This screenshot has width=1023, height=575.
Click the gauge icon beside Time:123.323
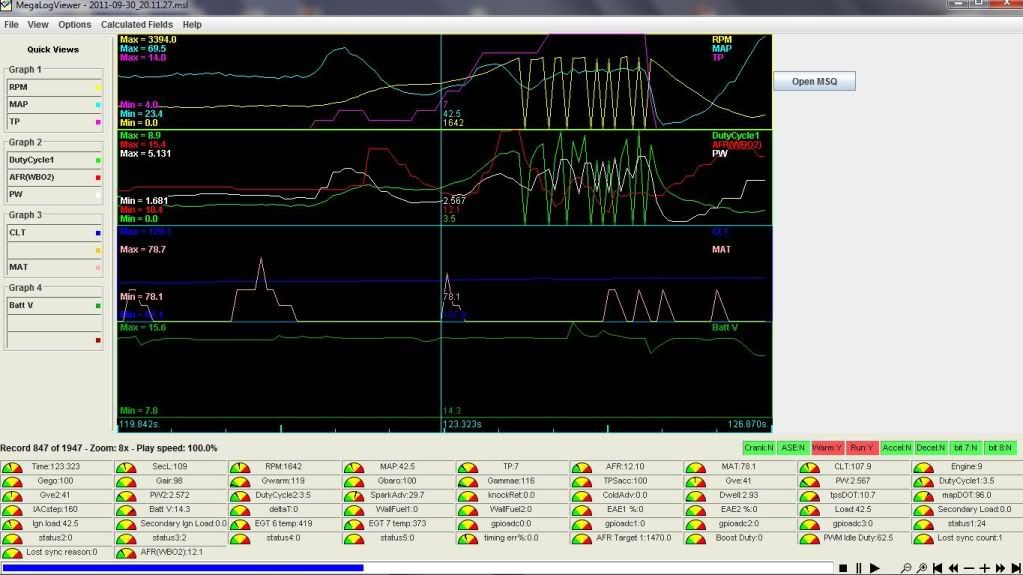coord(12,467)
